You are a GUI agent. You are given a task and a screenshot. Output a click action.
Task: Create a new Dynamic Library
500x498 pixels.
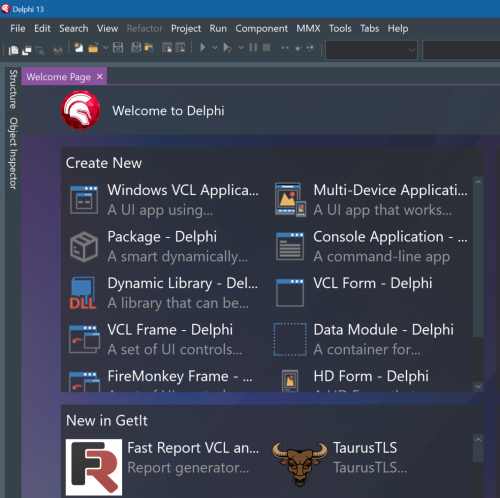pyautogui.click(x=164, y=293)
